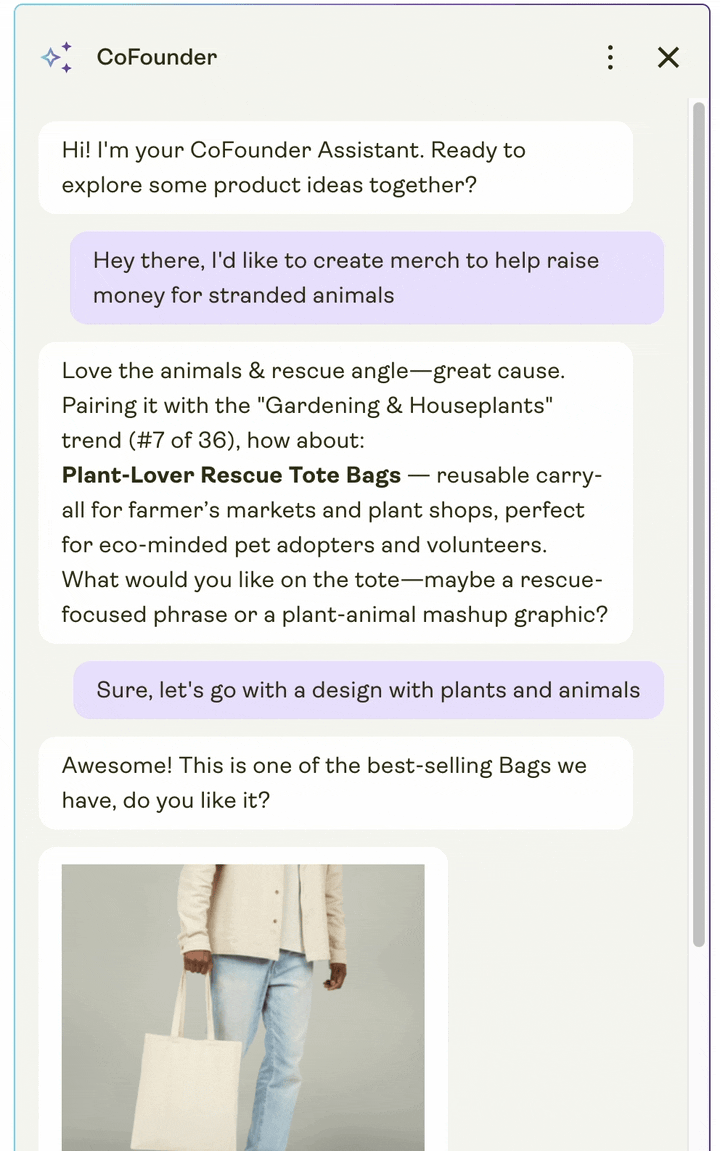Click the "Awesome! This is one of the best-selling Bags" message
Screen dimensions: 720x1151
point(324,767)
